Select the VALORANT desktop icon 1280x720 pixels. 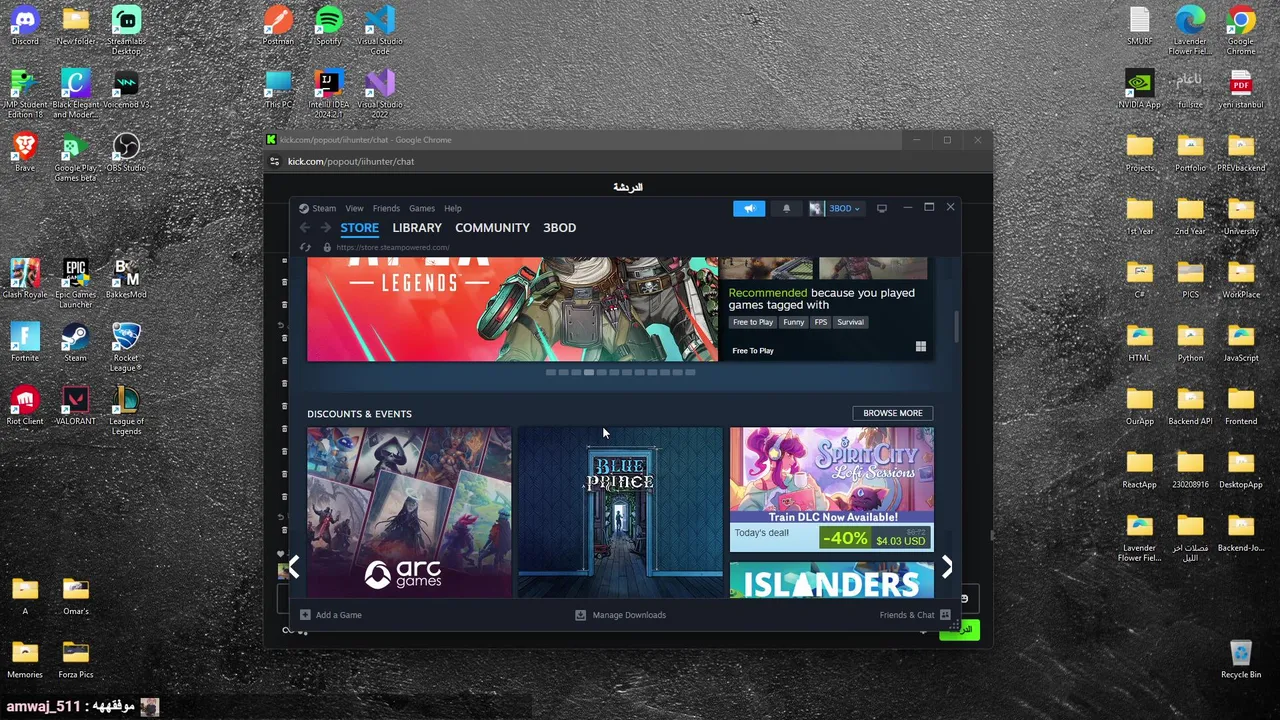tap(76, 405)
